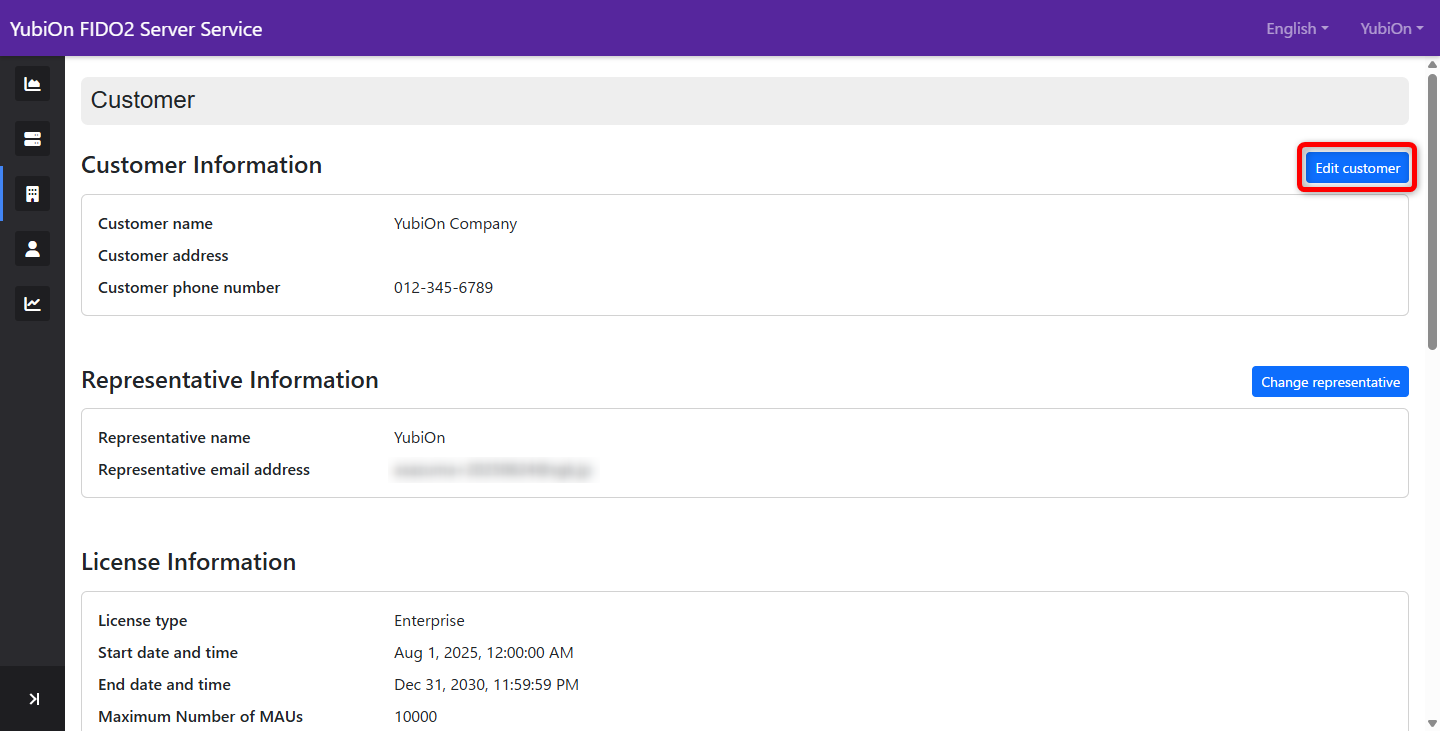
Task: Open the user person sidebar icon
Action: coord(32,248)
